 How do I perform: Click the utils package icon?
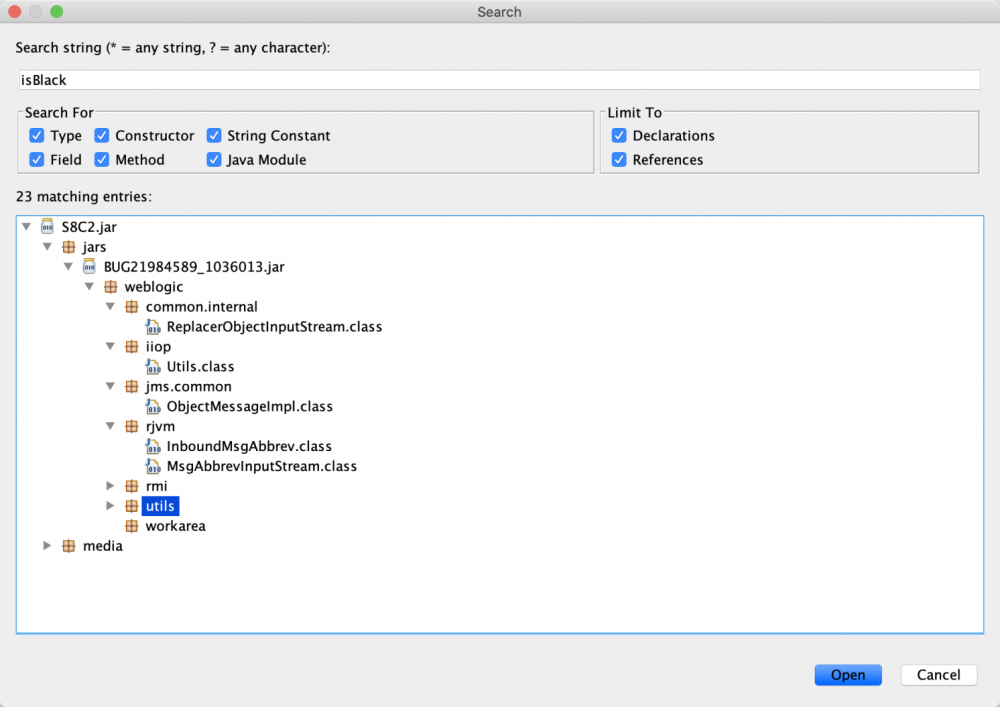[x=131, y=506]
